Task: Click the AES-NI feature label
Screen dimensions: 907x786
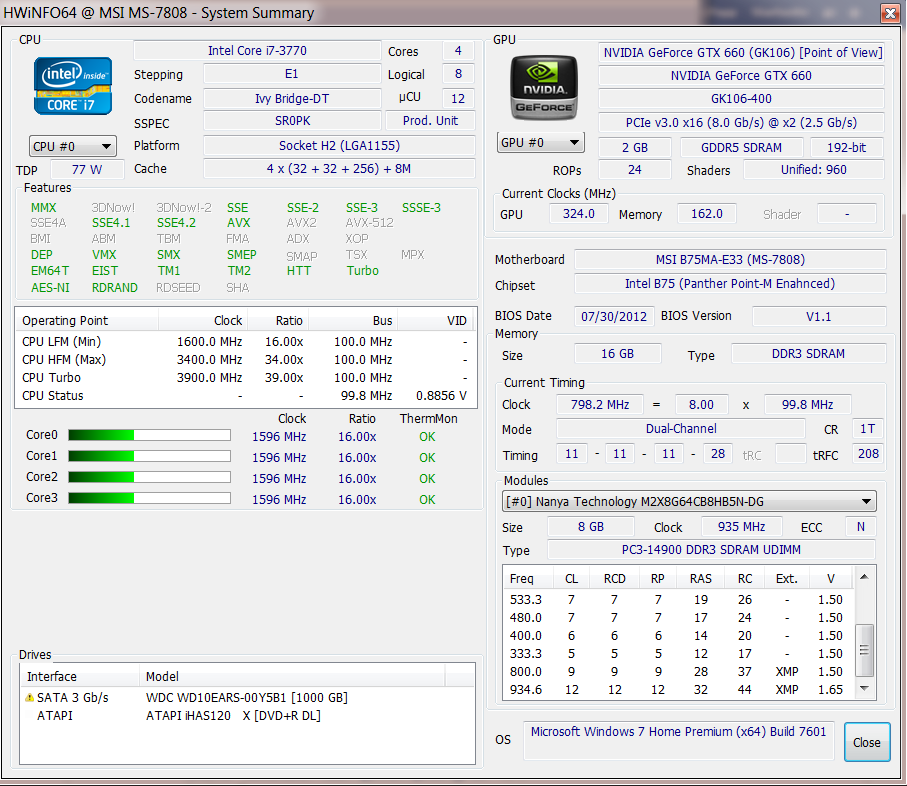Action: (50, 287)
